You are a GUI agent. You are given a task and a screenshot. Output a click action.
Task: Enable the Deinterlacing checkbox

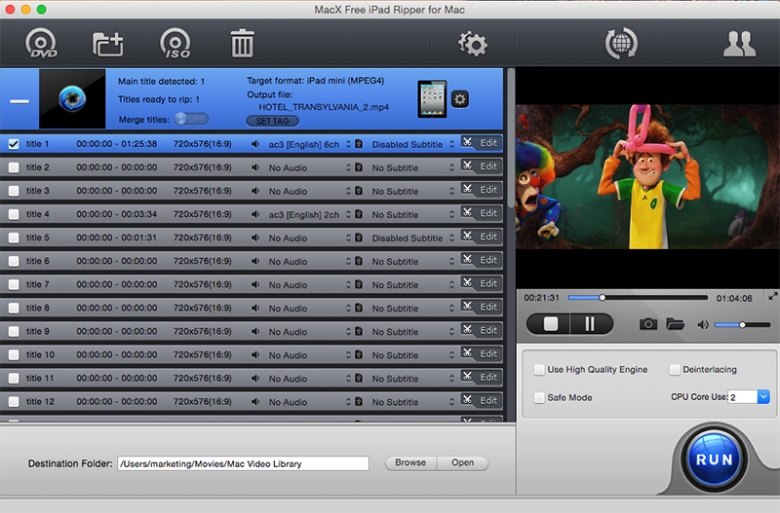(x=675, y=370)
